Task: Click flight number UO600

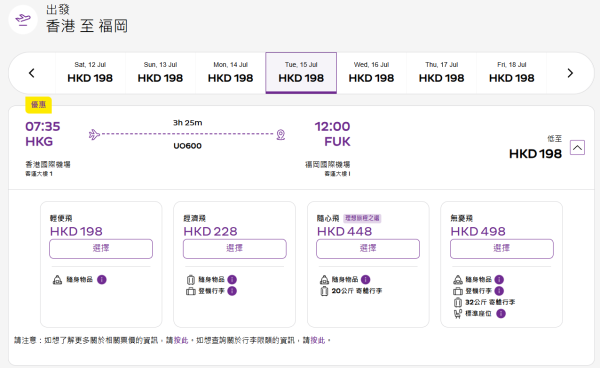Action: click(x=188, y=146)
